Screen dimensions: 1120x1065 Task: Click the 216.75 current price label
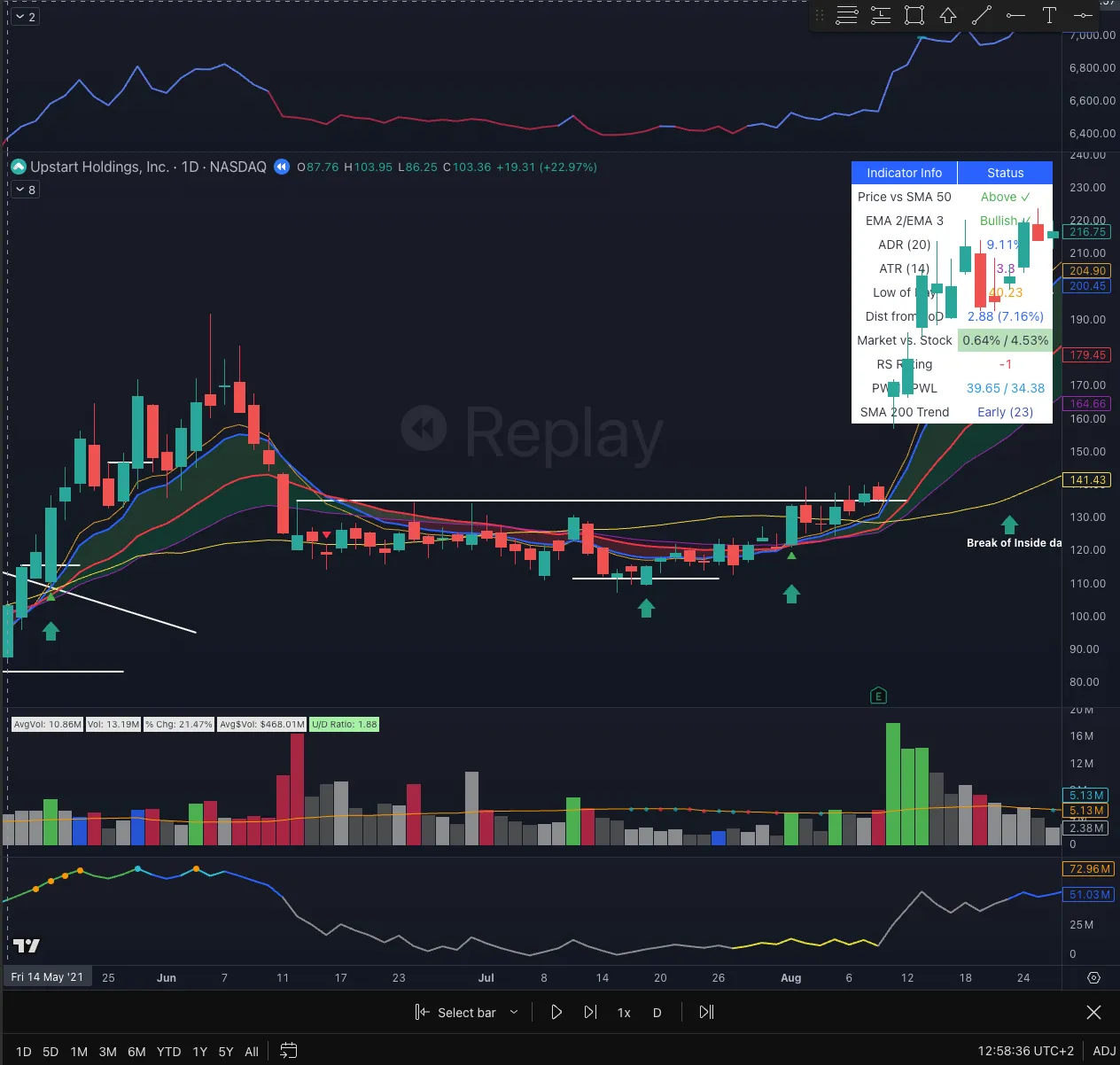coord(1088,232)
